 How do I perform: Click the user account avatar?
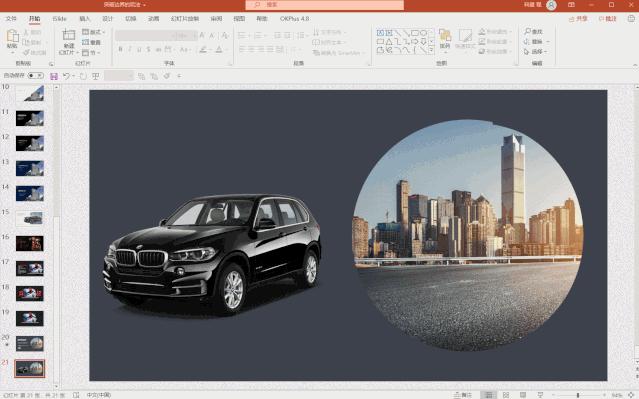click(551, 5)
